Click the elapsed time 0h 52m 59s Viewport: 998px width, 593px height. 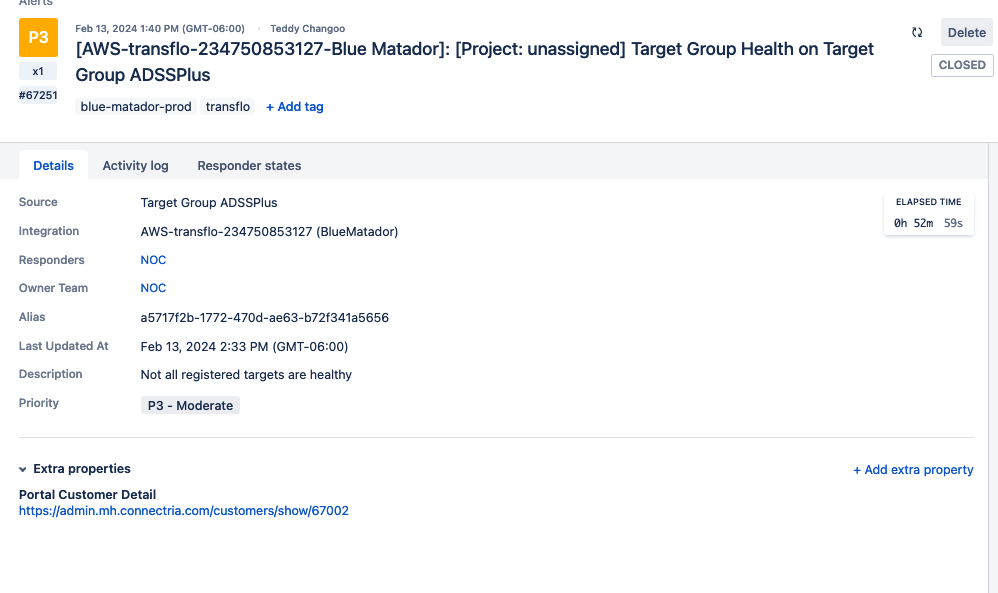point(929,223)
